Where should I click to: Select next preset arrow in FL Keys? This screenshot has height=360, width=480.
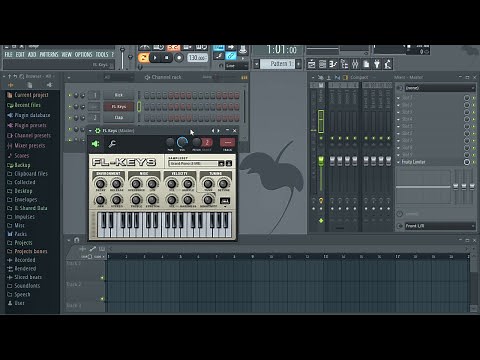[x=218, y=131]
